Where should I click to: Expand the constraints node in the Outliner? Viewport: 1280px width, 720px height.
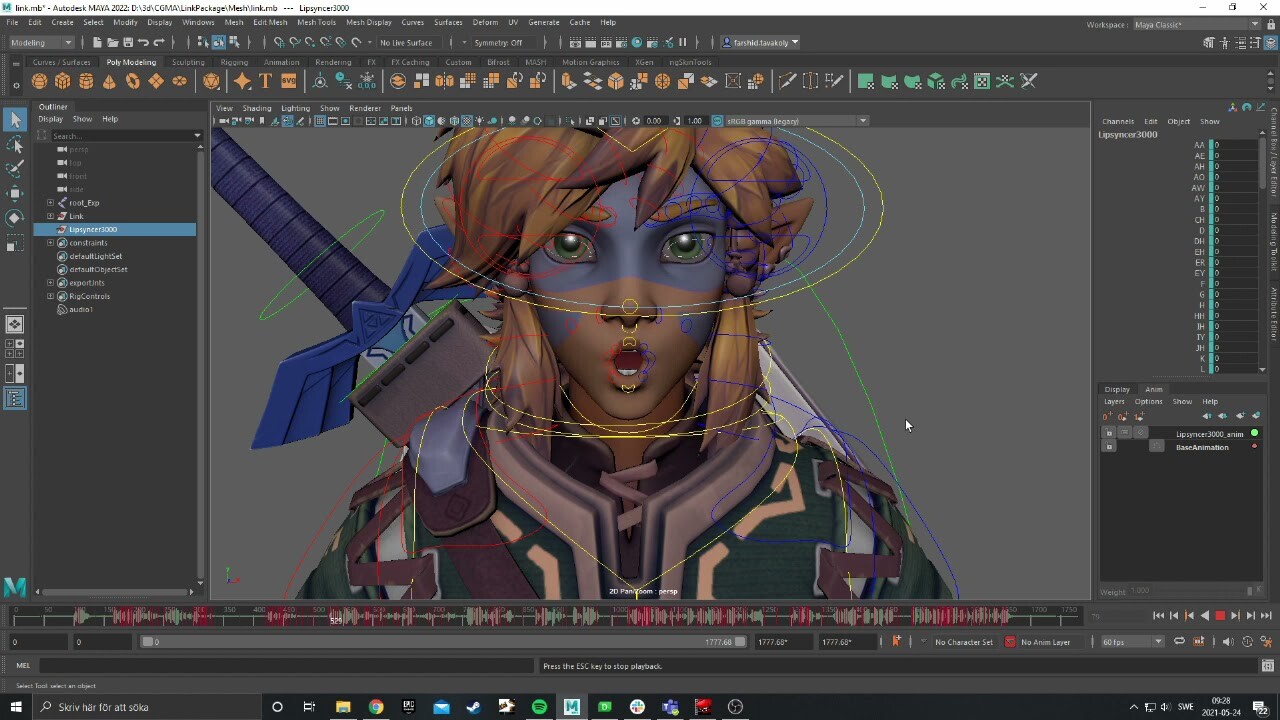49,242
